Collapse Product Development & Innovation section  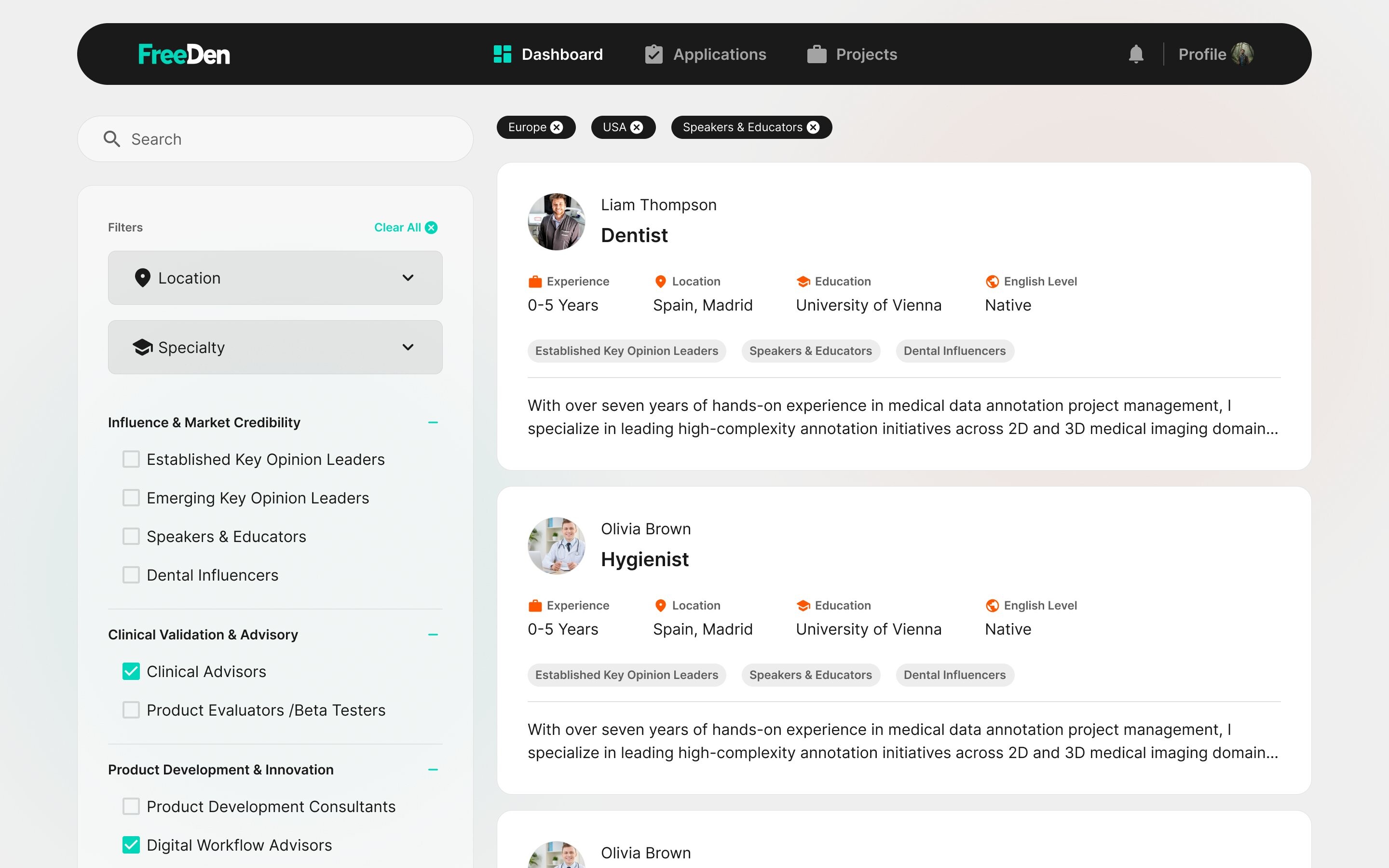[x=433, y=770]
